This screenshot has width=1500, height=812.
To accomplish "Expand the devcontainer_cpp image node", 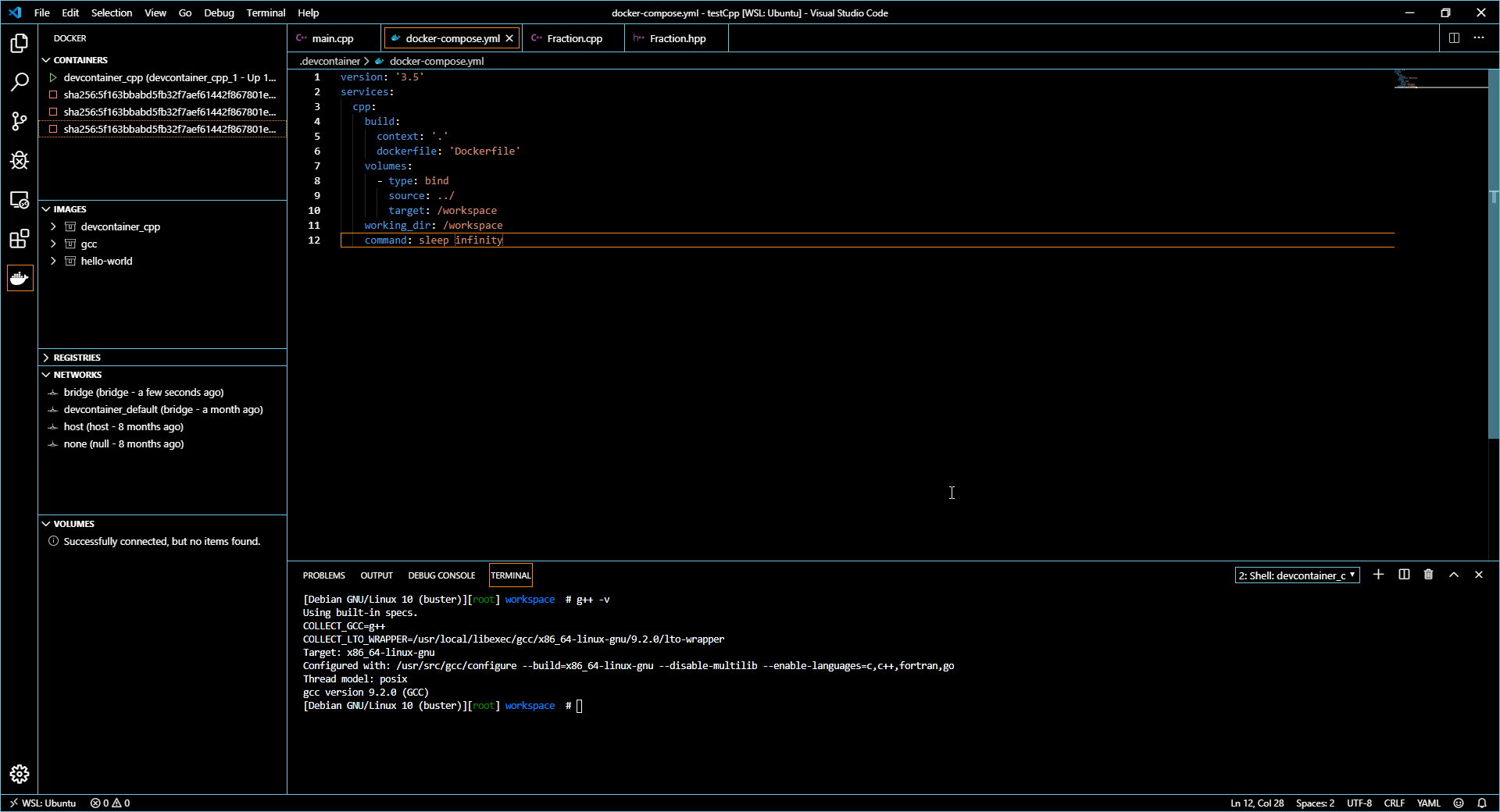I will (53, 226).
